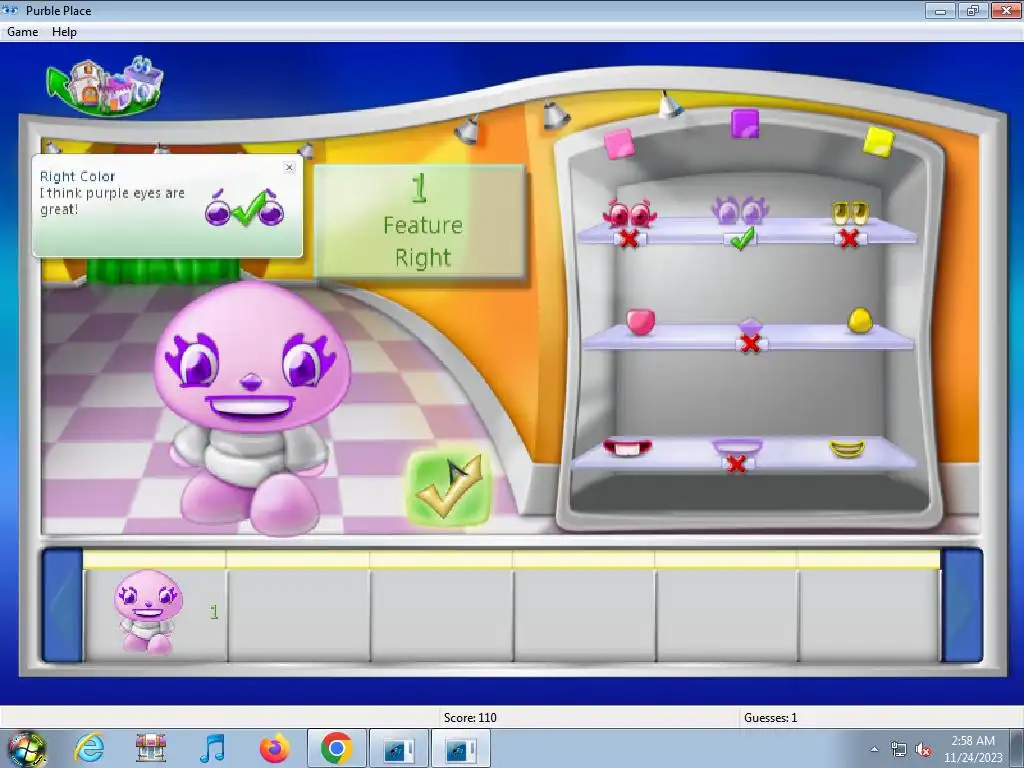Switch to second Purble Place taskbar window
The image size is (1024, 768).
(x=460, y=748)
